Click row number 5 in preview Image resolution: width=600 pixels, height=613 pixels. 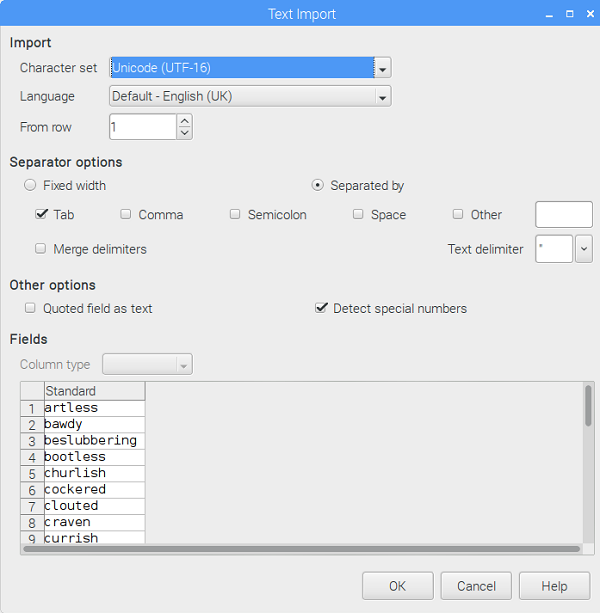pos(32,474)
